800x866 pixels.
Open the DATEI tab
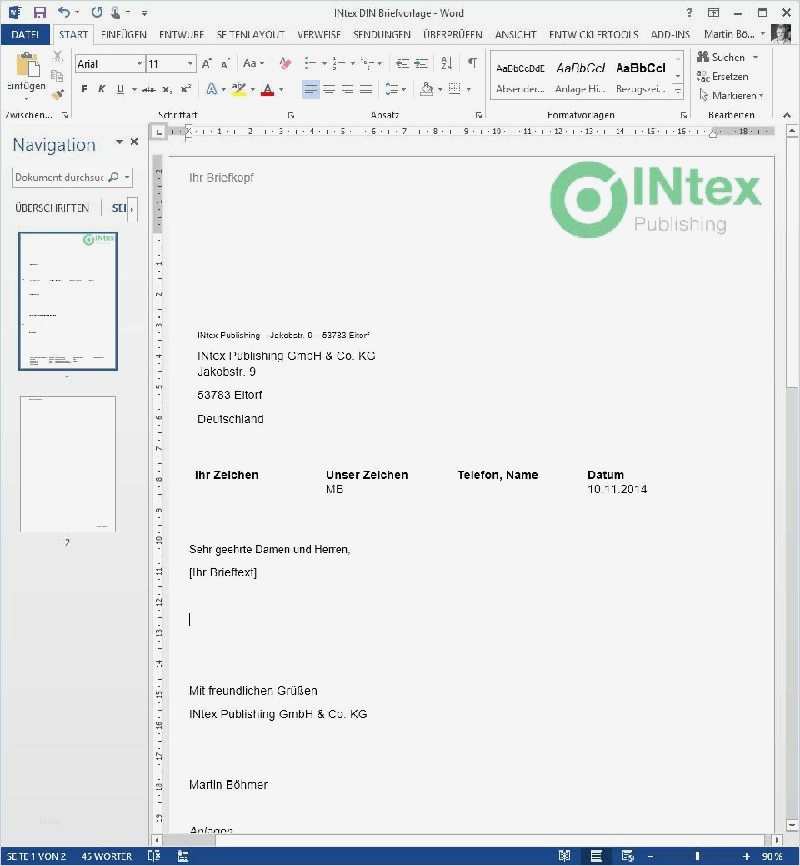pyautogui.click(x=25, y=34)
